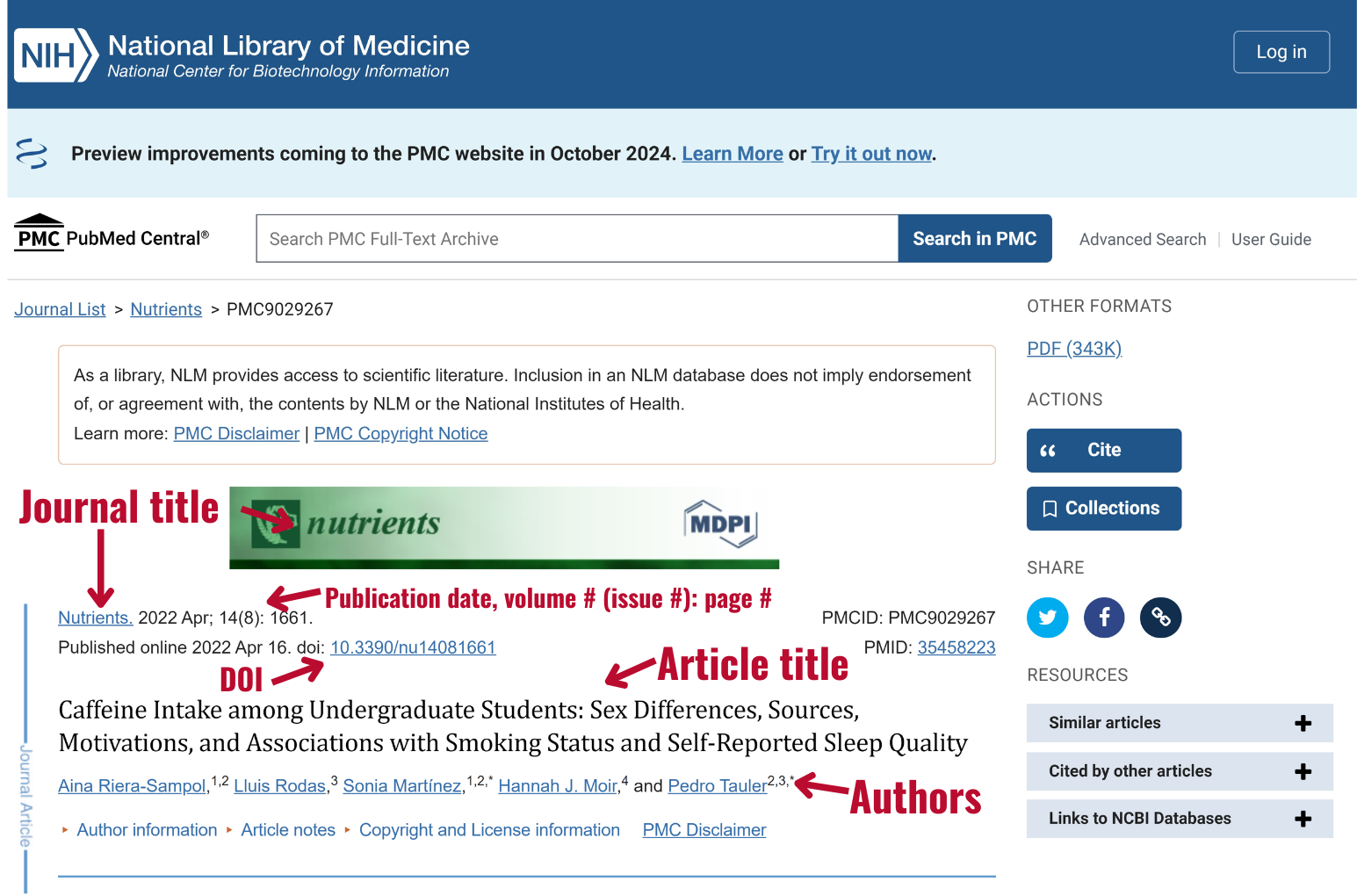The width and height of the screenshot is (1357, 896).
Task: Click the PMC PubMed Central logo
Action: 112,235
